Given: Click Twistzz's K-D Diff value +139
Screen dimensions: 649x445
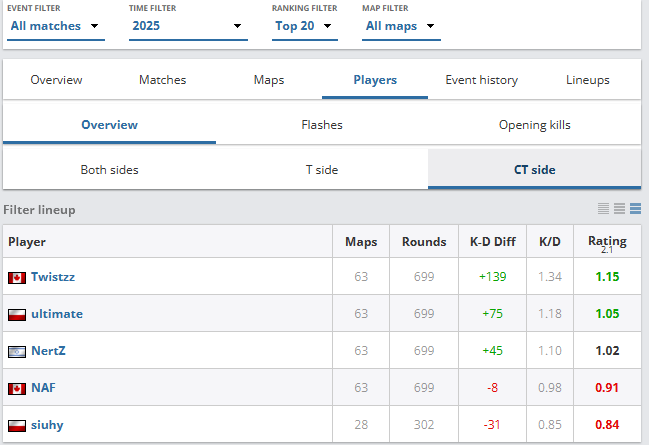Looking at the screenshot, I should [x=493, y=277].
